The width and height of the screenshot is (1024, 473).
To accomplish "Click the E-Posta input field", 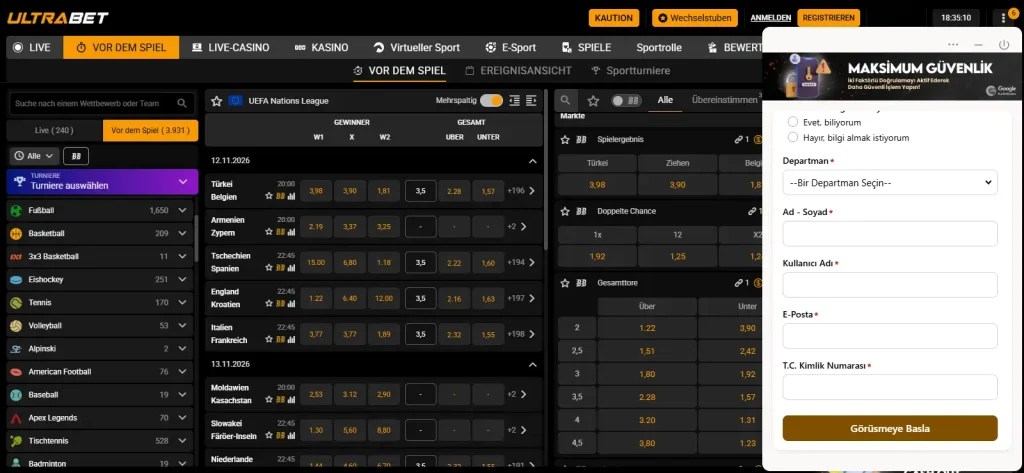I will [889, 336].
